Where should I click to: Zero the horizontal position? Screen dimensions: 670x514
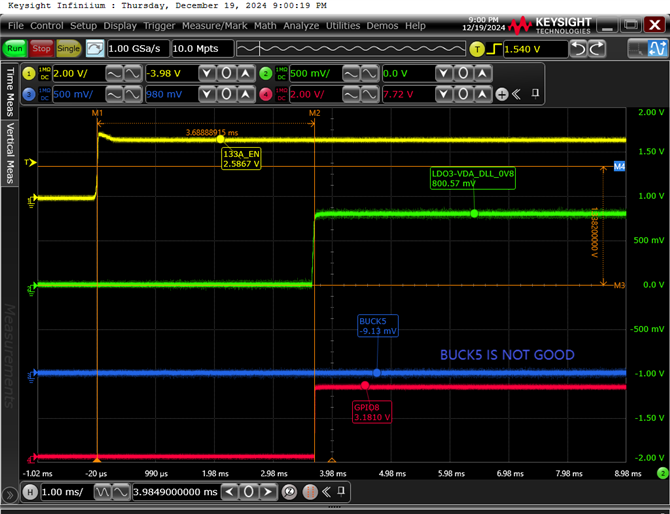[249, 492]
